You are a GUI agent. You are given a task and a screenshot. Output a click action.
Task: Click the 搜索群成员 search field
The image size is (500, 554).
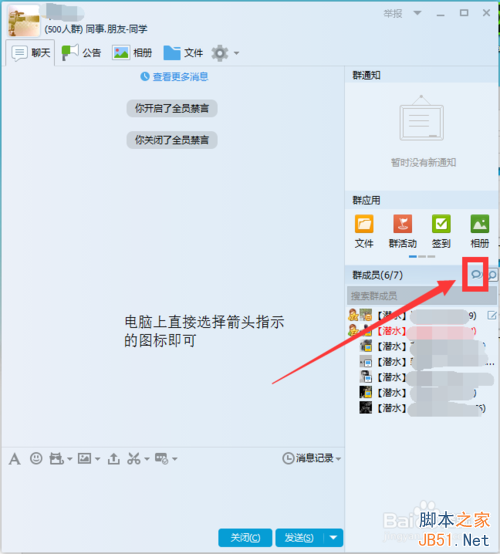pos(422,296)
